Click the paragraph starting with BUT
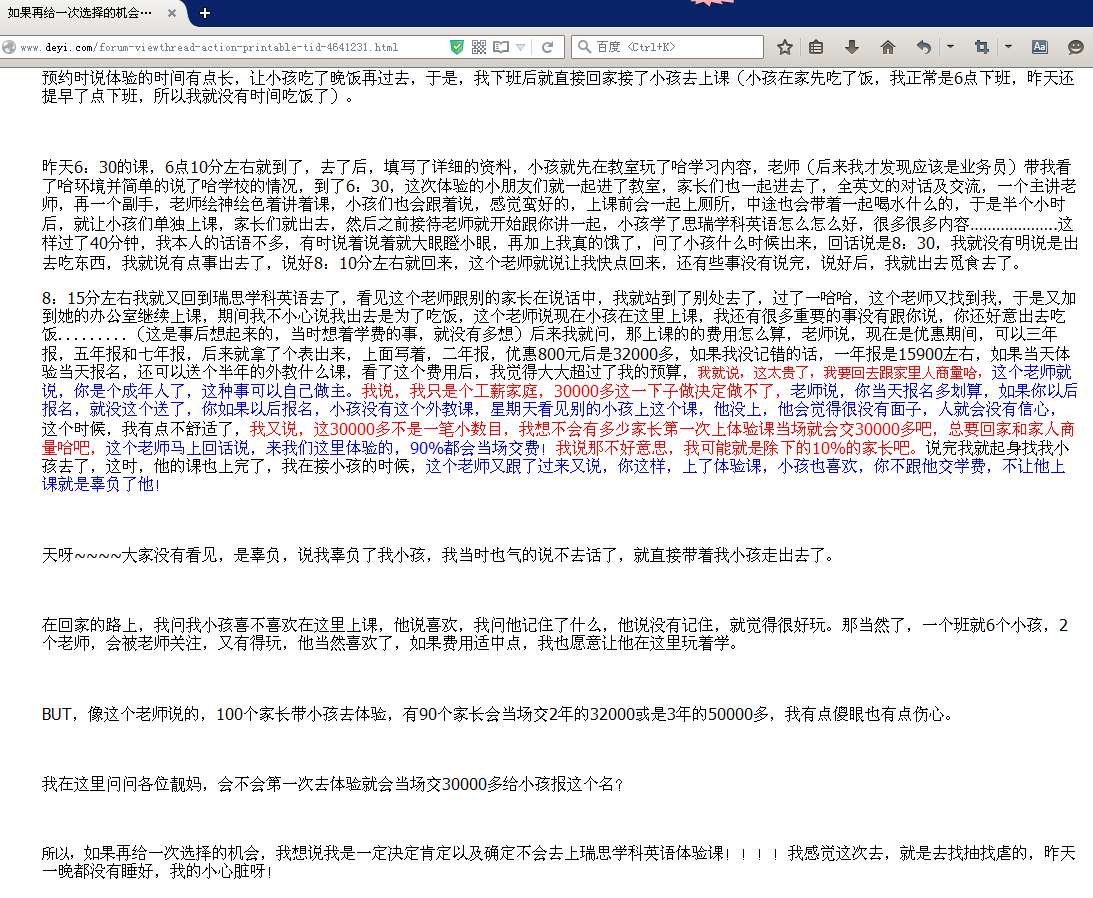This screenshot has height=898, width=1093. coord(496,715)
